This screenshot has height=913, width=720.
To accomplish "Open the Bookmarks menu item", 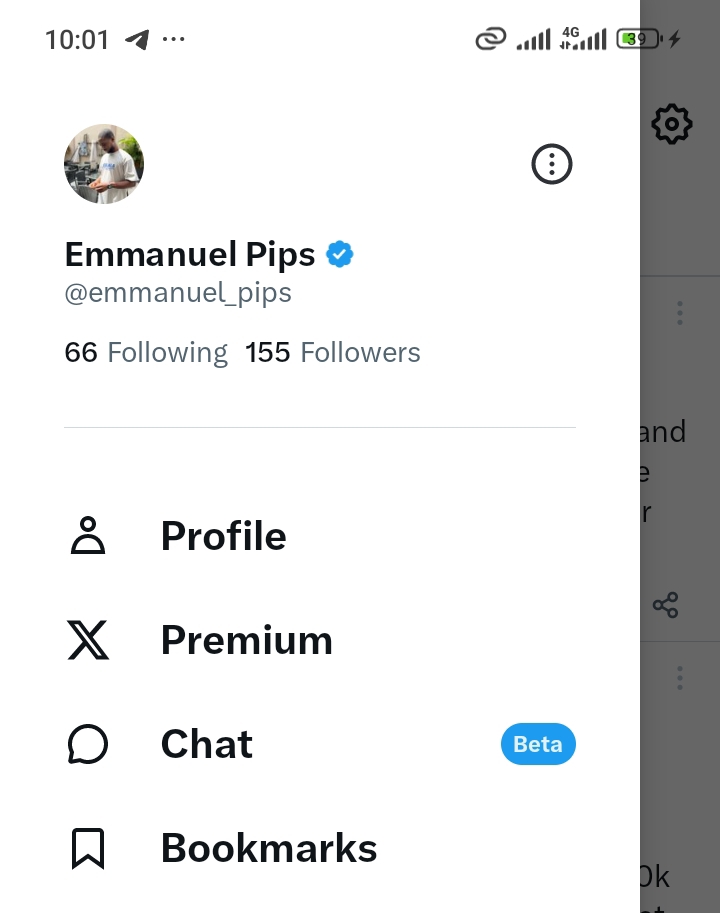I will tap(320, 848).
